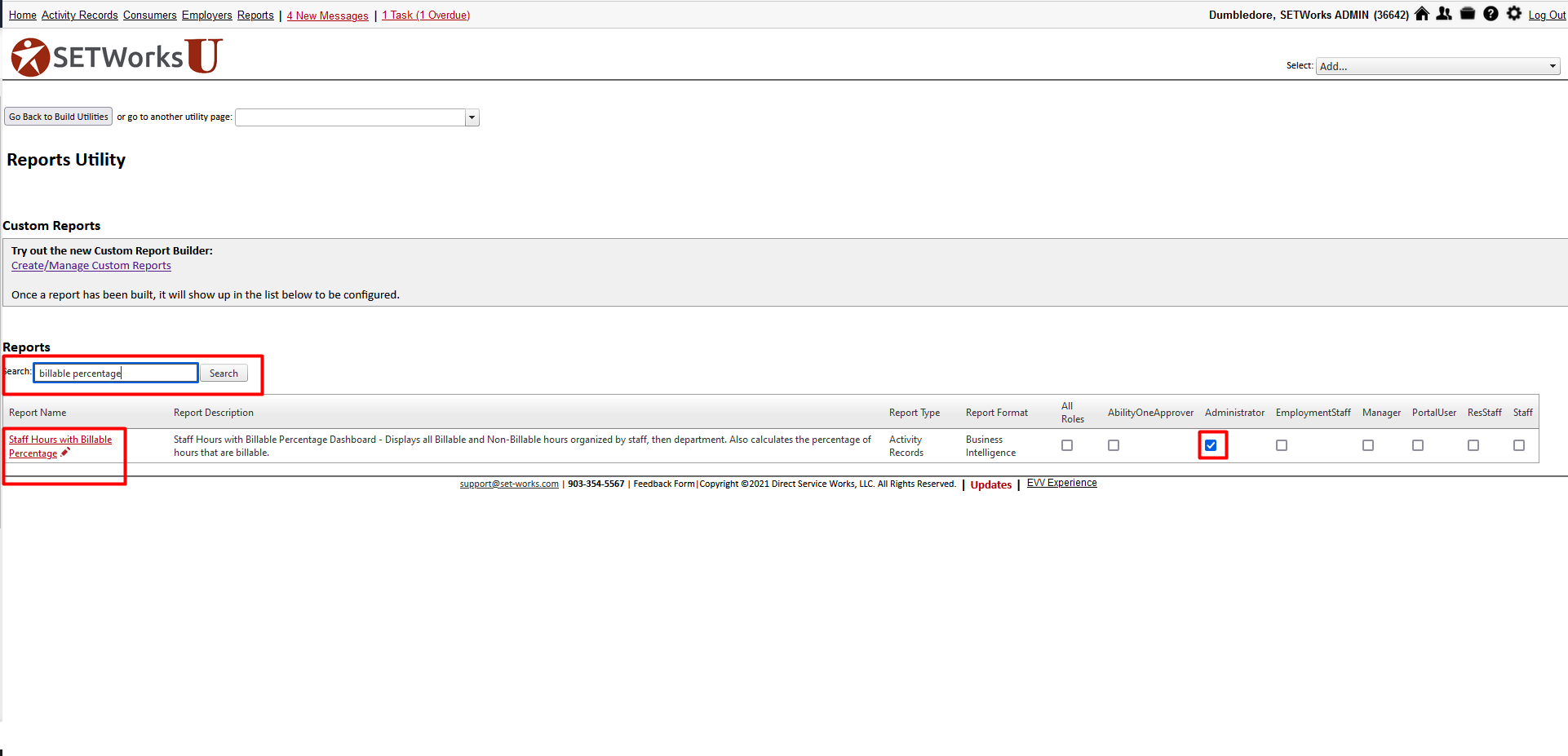The width and height of the screenshot is (1568, 756).
Task: Open Create/Manage Custom Reports link
Action: [x=91, y=266]
